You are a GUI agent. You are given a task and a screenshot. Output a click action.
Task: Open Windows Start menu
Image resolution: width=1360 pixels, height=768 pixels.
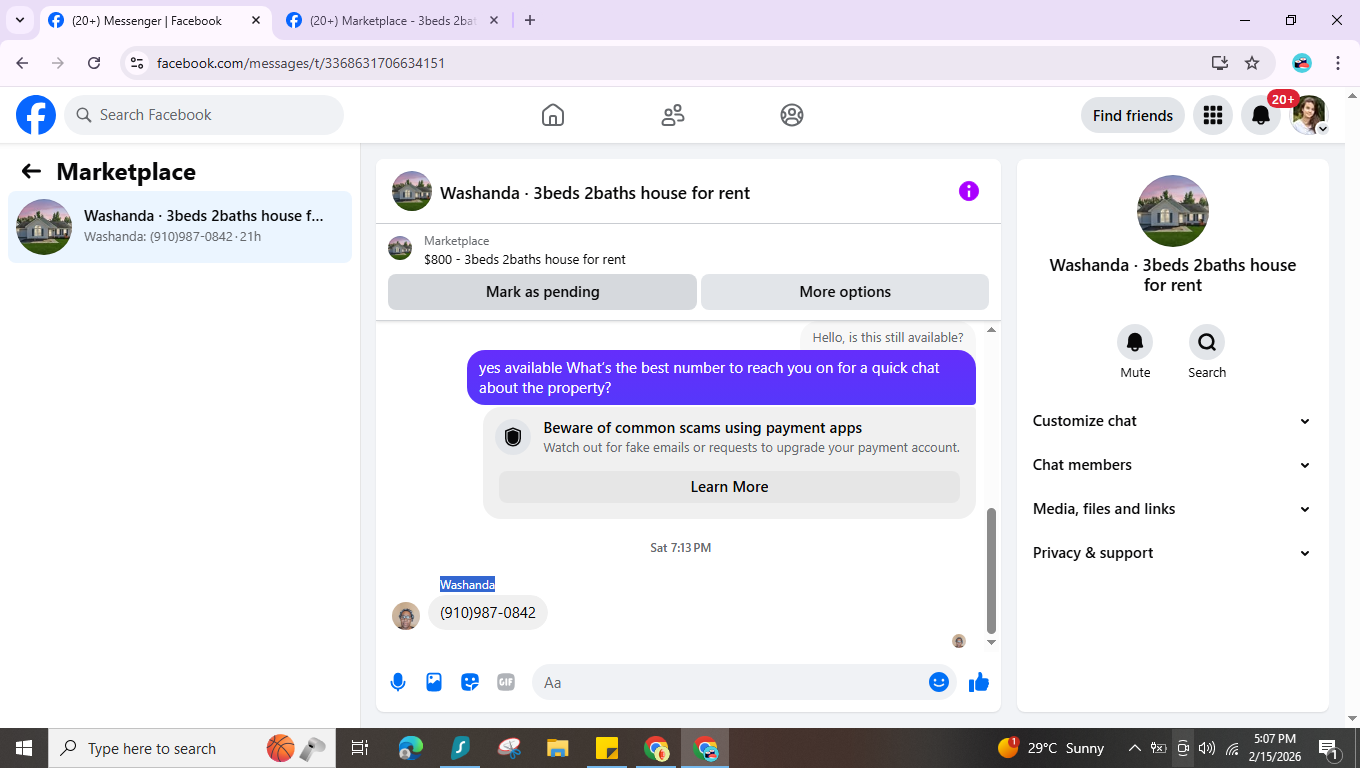pos(24,748)
